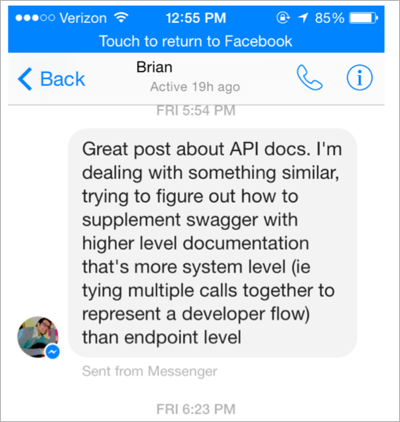The width and height of the screenshot is (400, 422).
Task: Tap the rotation lock status icon
Action: (x=283, y=18)
